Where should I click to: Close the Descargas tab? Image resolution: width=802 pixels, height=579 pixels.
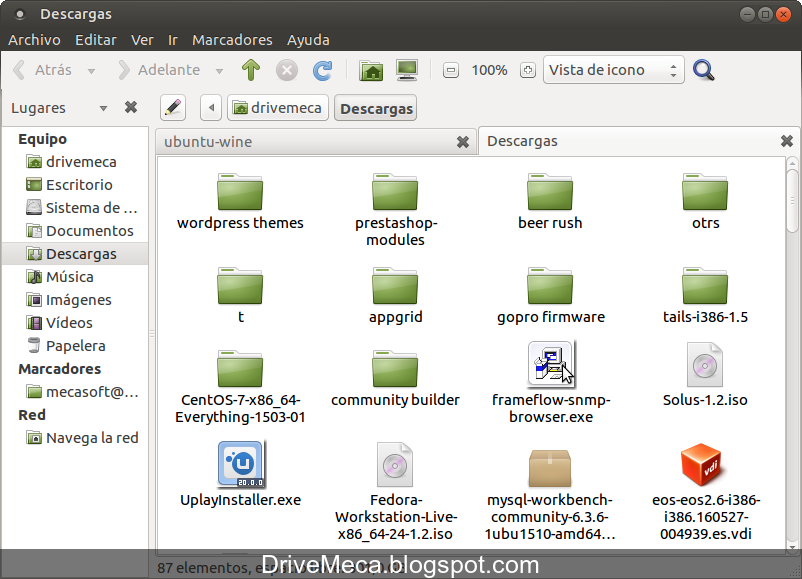pyautogui.click(x=786, y=142)
